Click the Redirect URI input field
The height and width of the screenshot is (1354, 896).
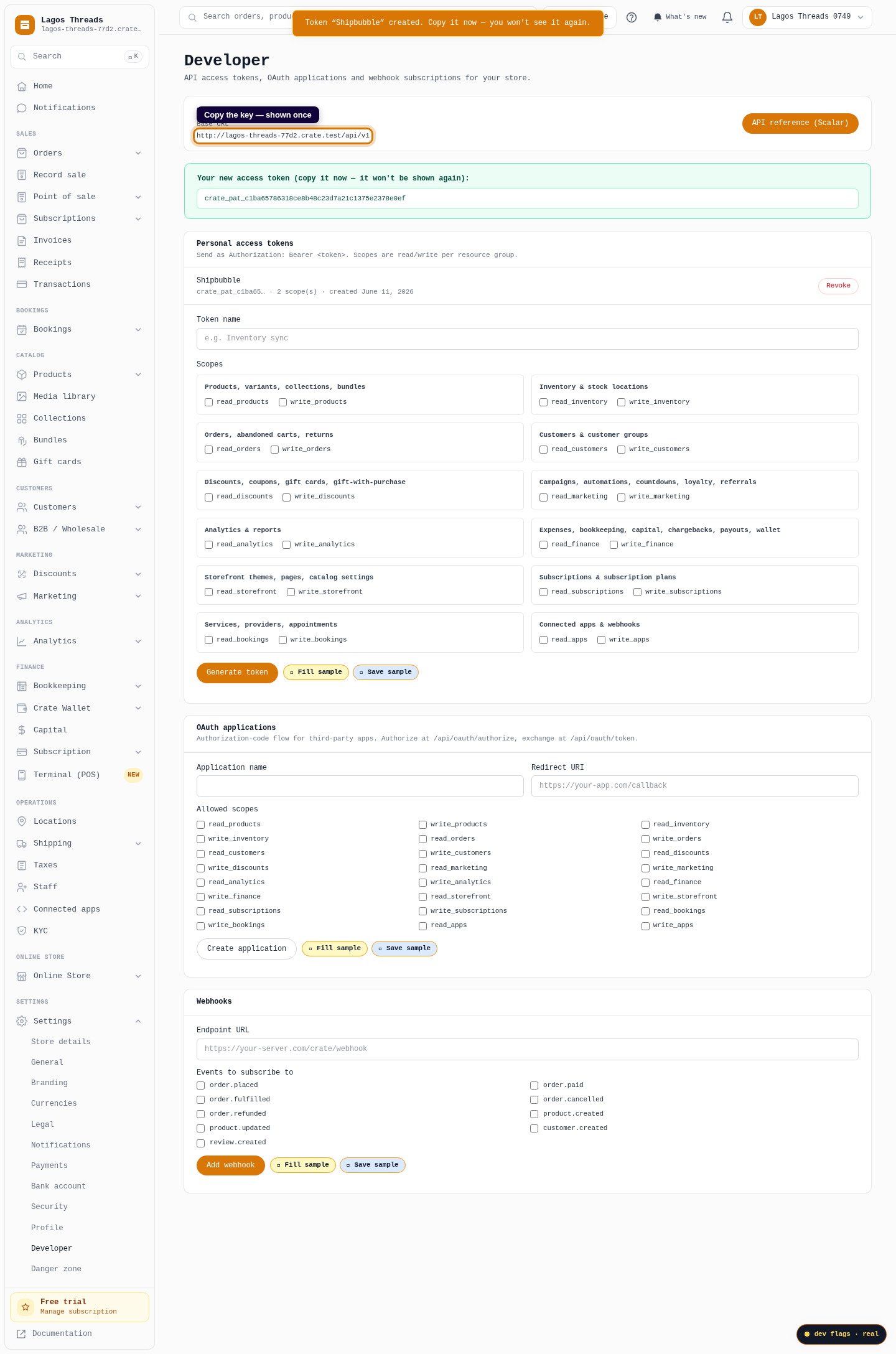pos(695,786)
